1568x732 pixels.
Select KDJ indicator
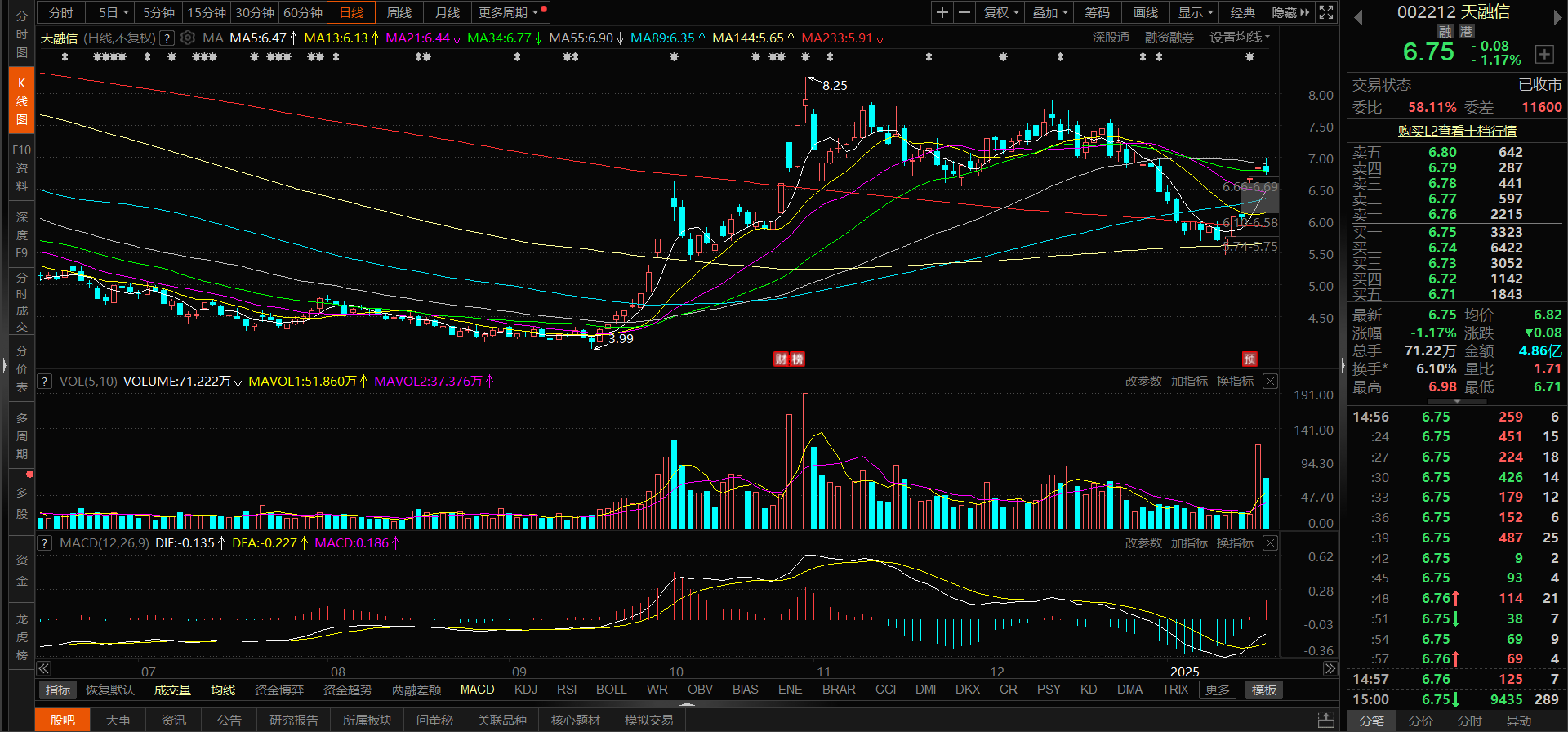coord(526,690)
